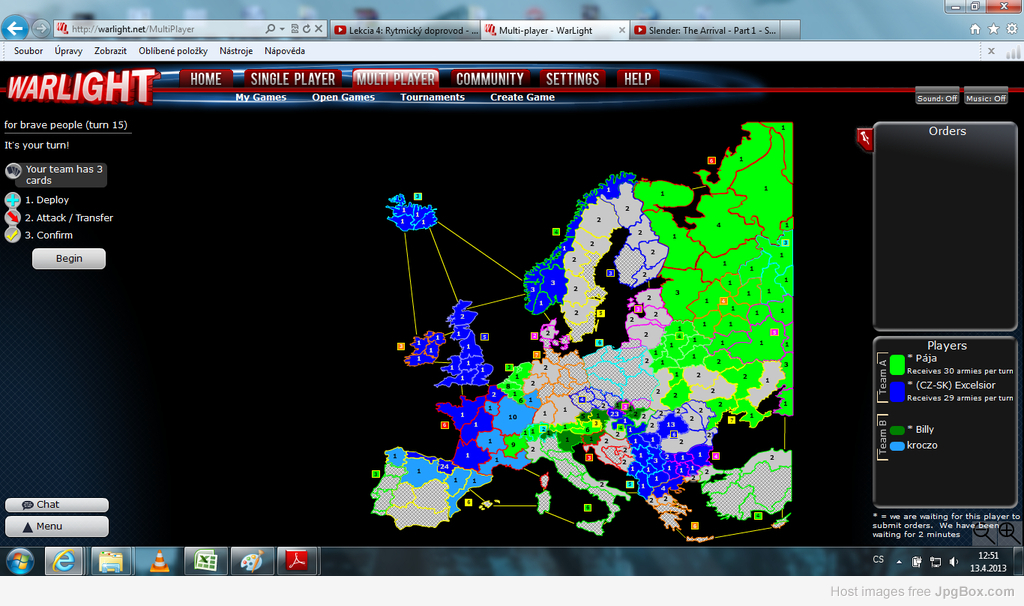Click Pája's green player color swatch
This screenshot has width=1024, height=606.
tap(898, 363)
